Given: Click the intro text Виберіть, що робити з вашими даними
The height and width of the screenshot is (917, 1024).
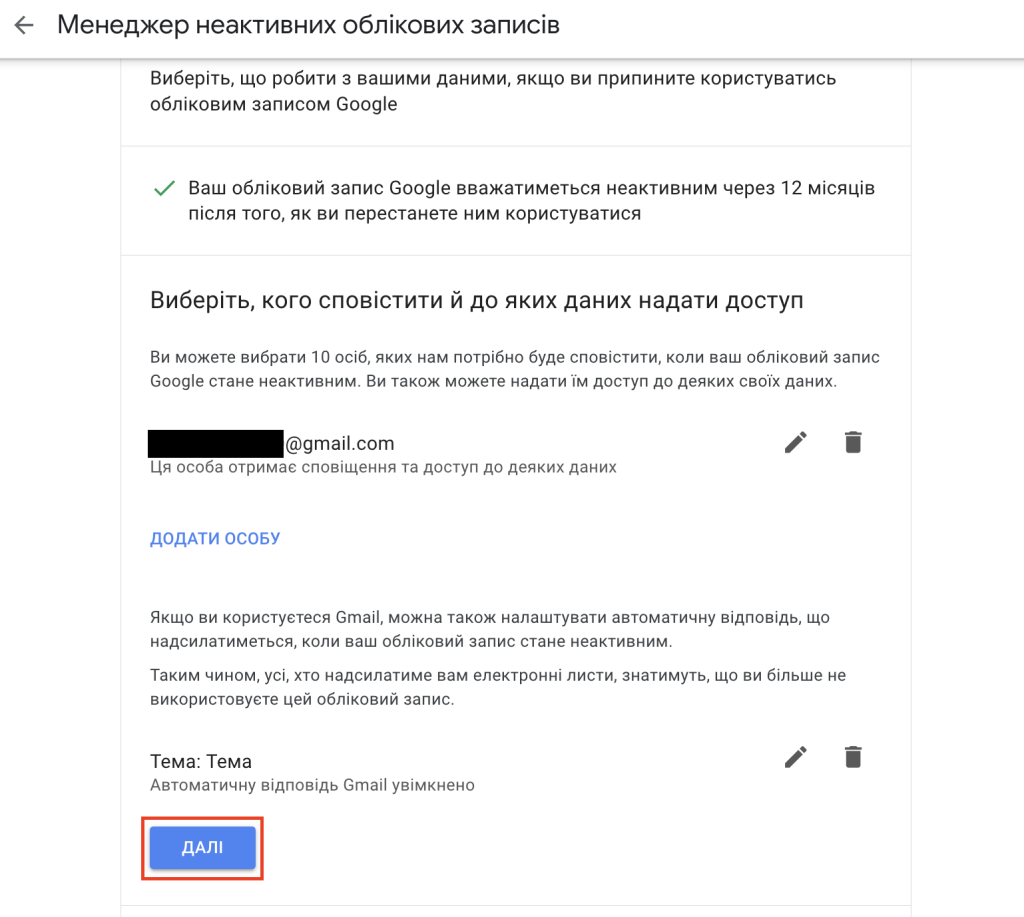Looking at the screenshot, I should click(x=493, y=91).
